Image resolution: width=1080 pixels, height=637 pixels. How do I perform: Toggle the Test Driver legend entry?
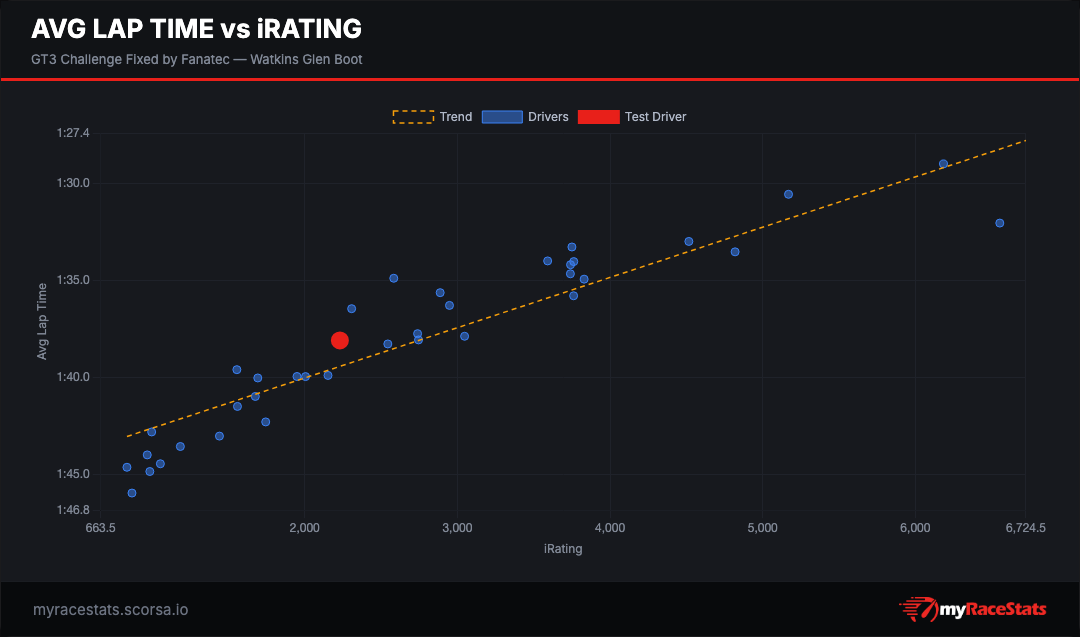632,117
